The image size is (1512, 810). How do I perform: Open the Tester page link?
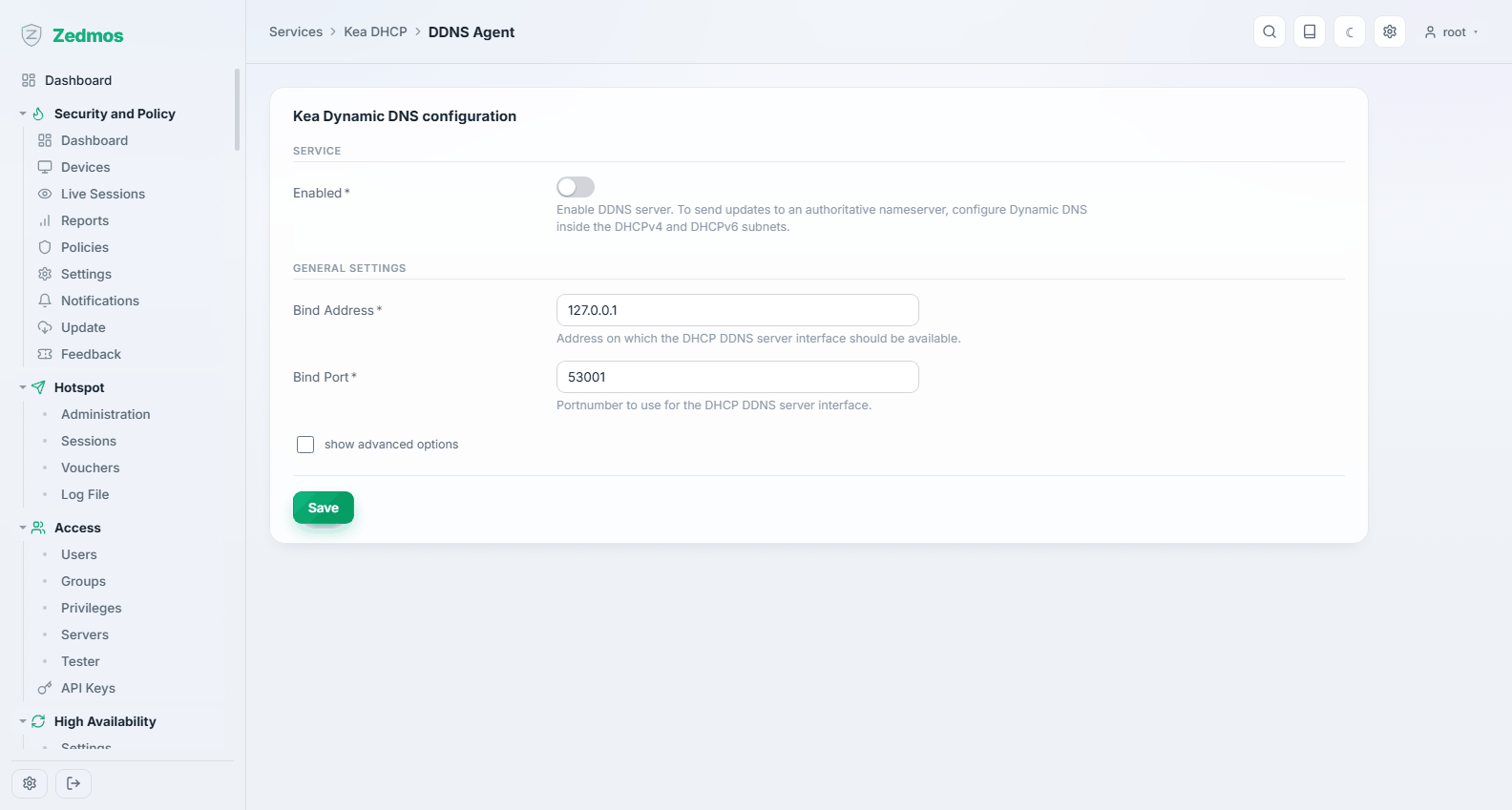tap(80, 661)
